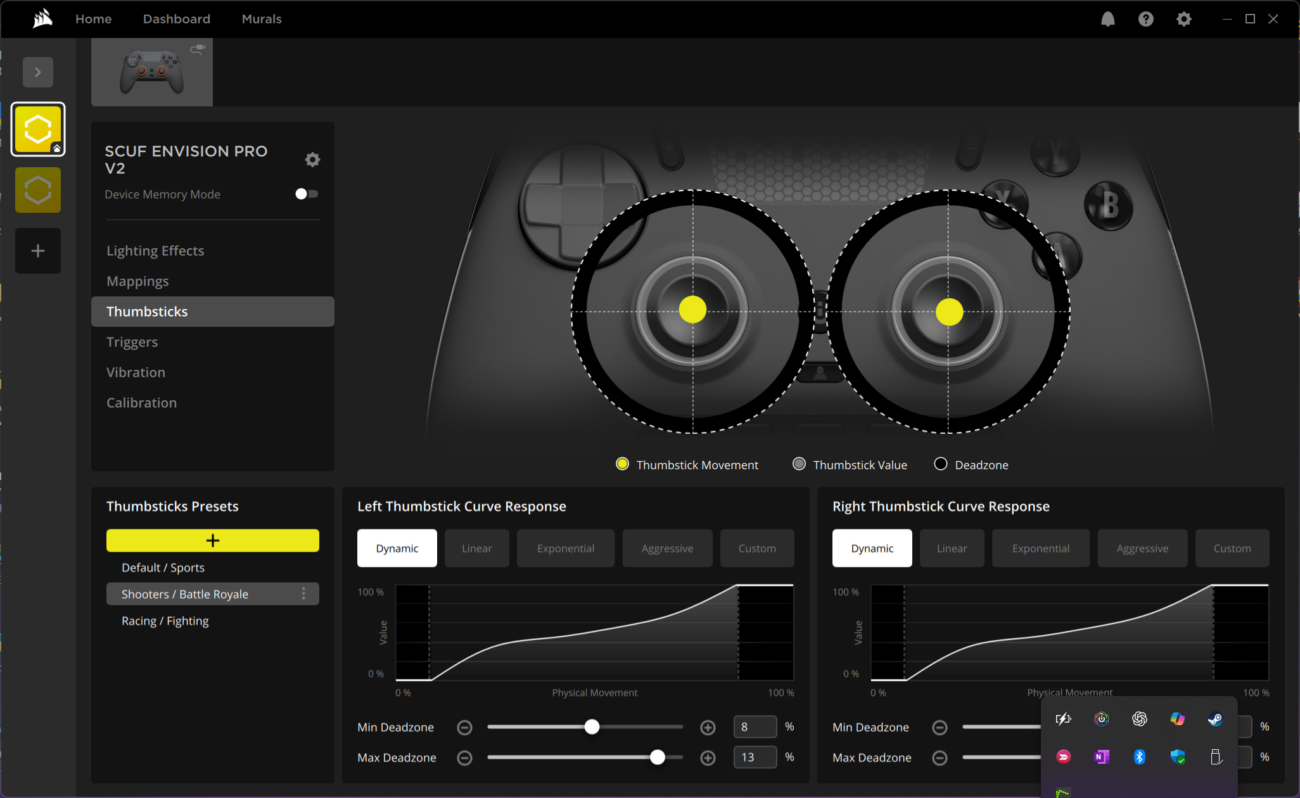Click the safely remove hardware USB icon
Image resolution: width=1300 pixels, height=798 pixels.
tap(1215, 757)
